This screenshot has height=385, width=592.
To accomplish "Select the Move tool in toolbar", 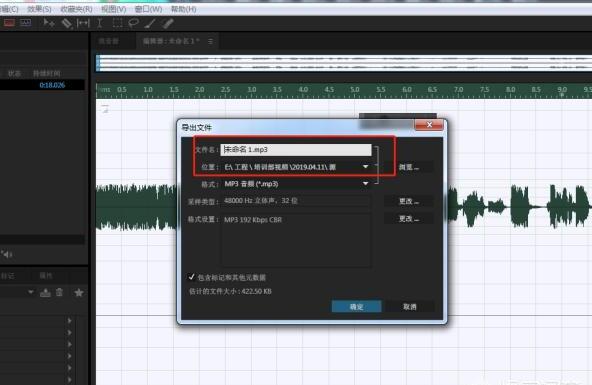I will point(49,23).
